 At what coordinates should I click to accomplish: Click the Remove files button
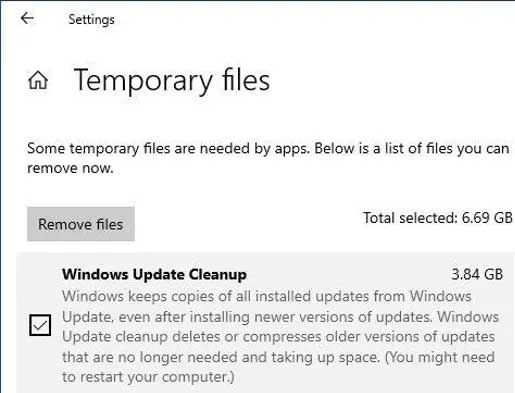coord(81,224)
